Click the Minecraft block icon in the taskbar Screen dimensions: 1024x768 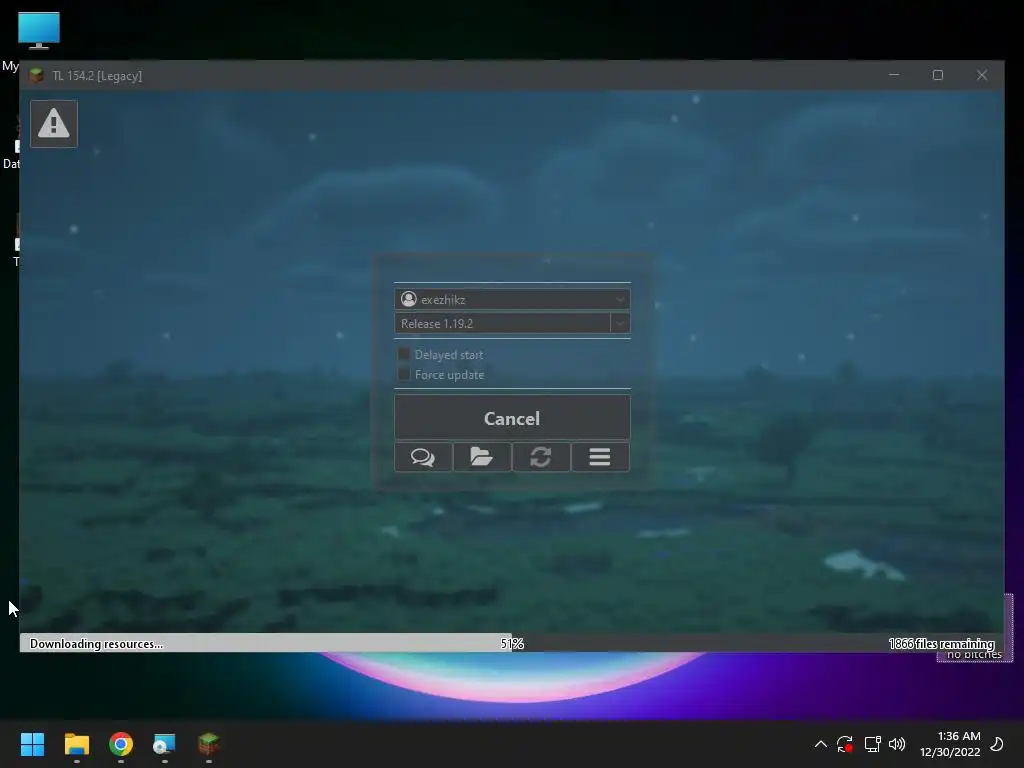click(x=208, y=744)
